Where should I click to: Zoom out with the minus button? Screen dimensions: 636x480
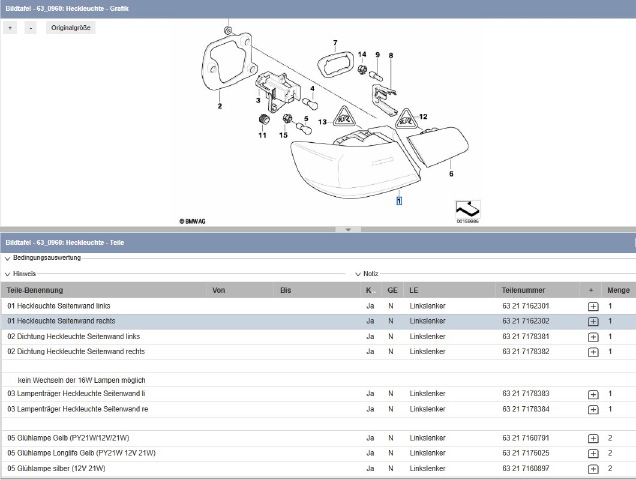click(x=30, y=28)
